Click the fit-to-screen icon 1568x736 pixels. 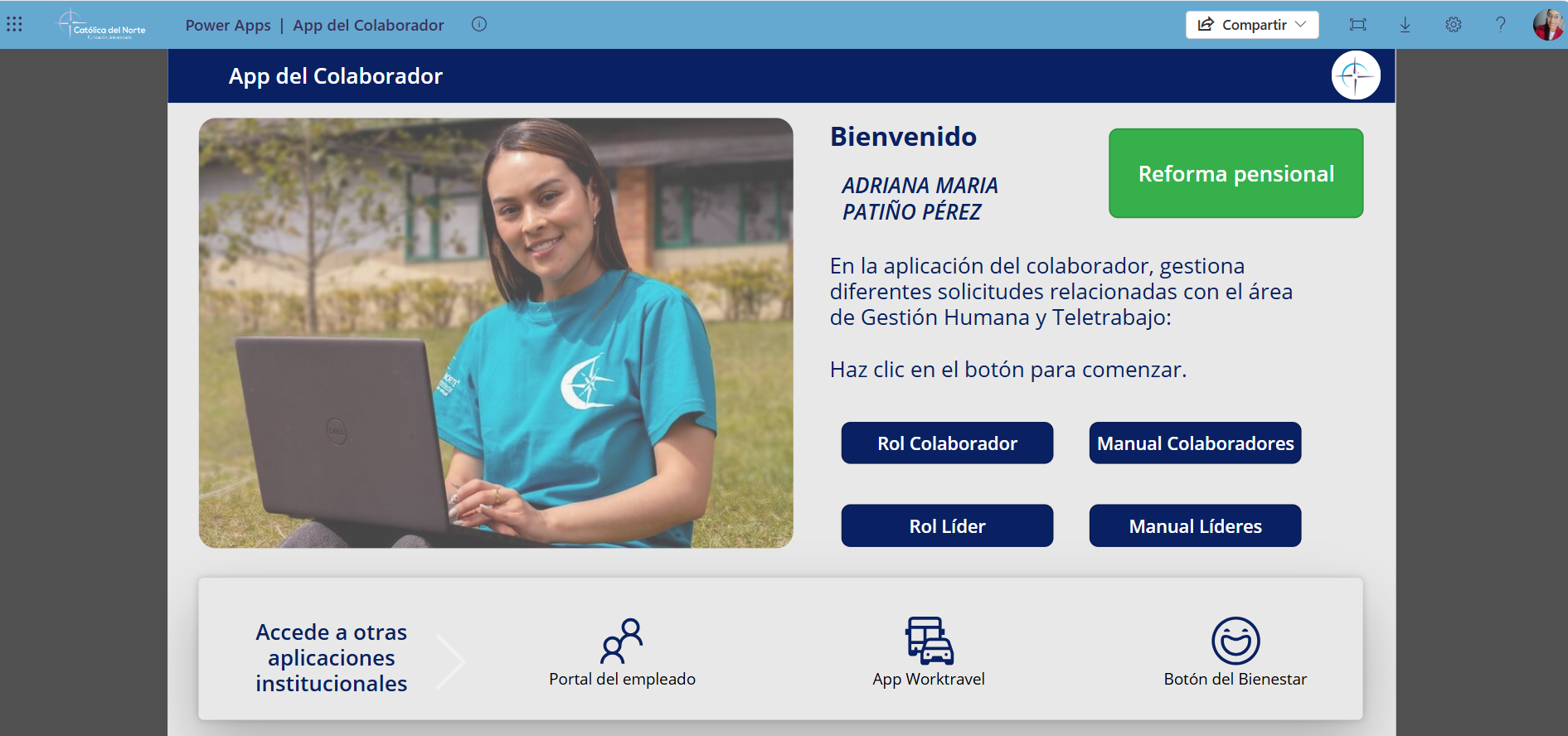click(x=1357, y=25)
